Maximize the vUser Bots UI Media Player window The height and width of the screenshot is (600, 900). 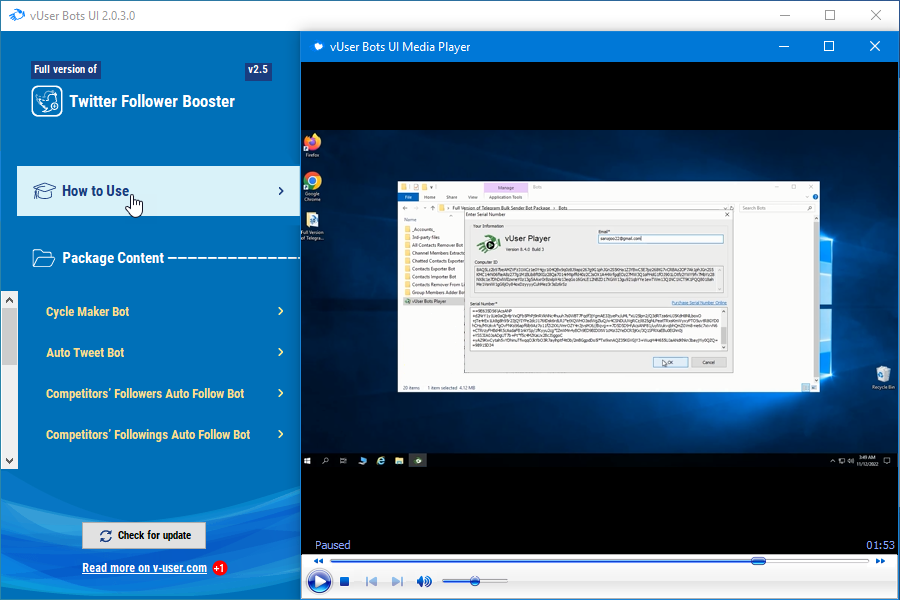[x=829, y=46]
